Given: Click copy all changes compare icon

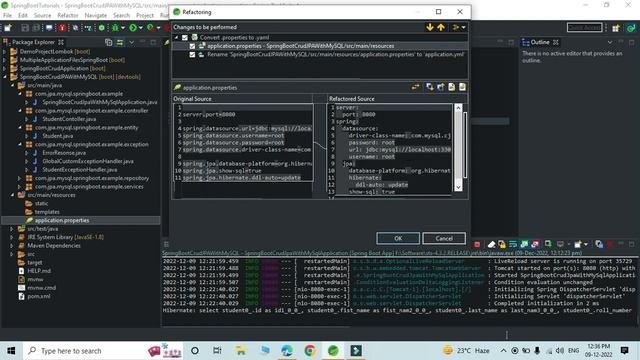Looking at the screenshot, I should click(x=430, y=87).
